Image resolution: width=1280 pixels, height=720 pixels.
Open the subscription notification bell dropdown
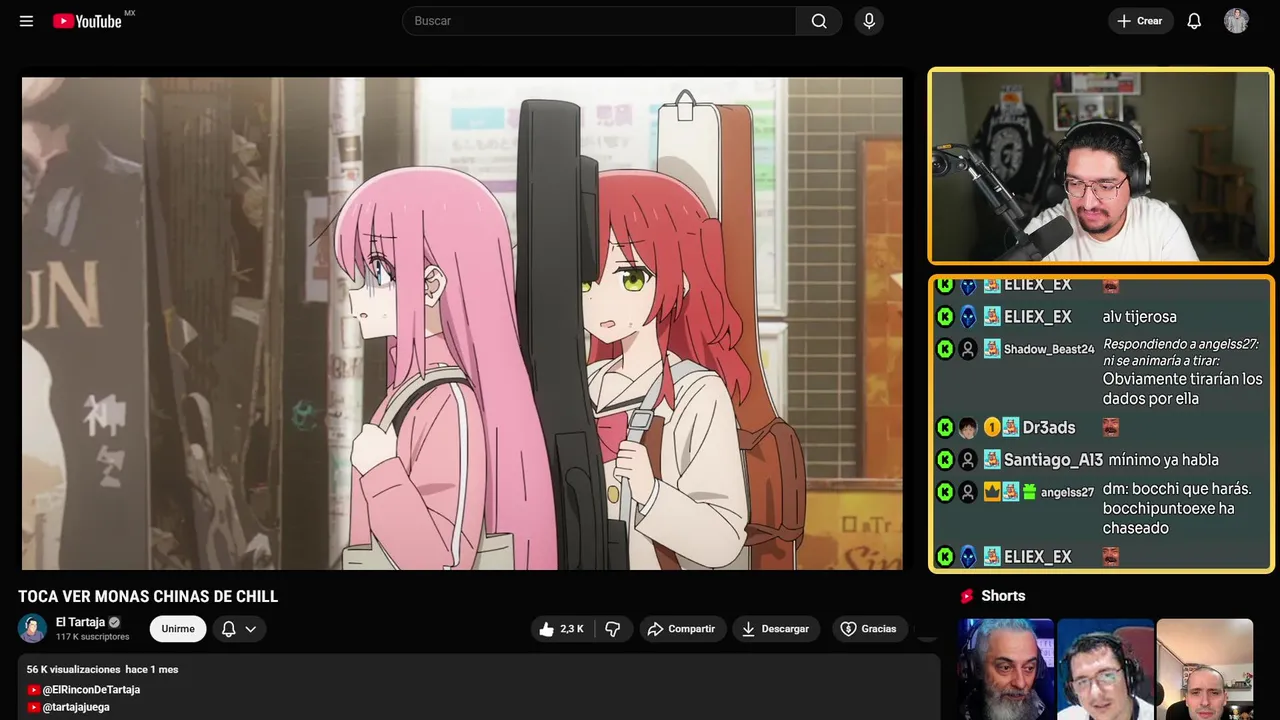tap(239, 629)
